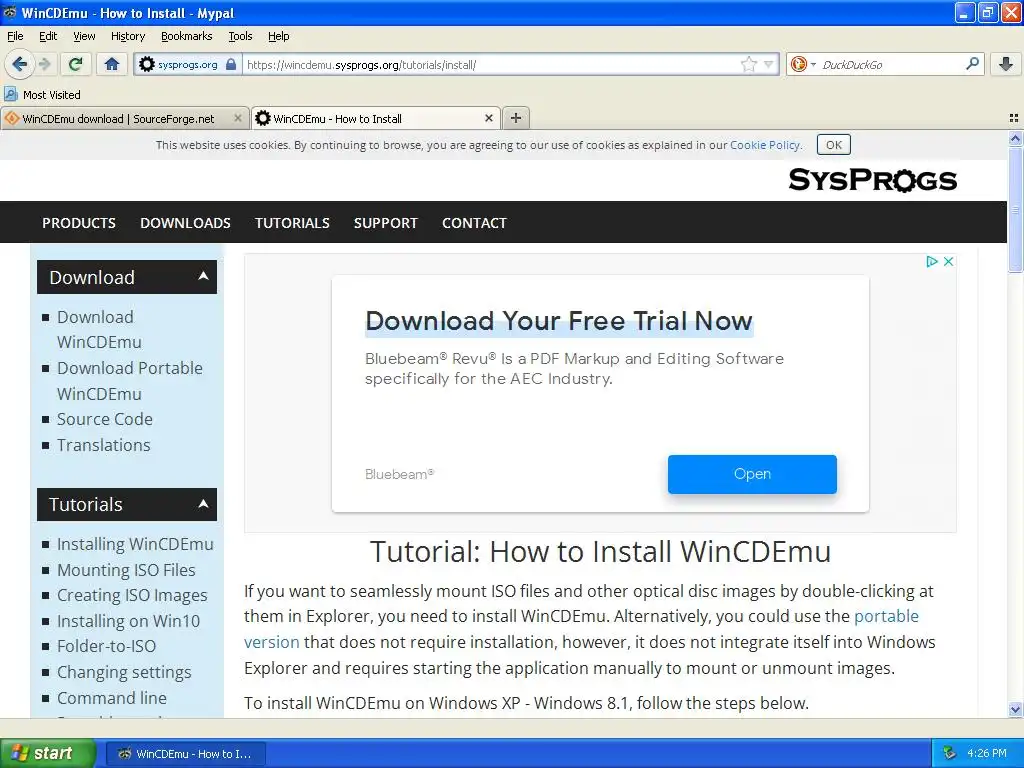Open the Tools menu

[x=240, y=36]
